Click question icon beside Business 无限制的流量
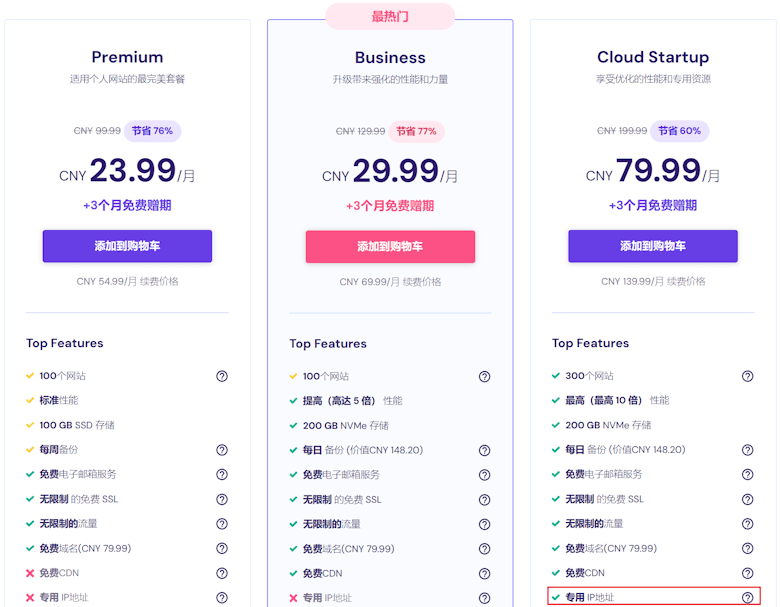The height and width of the screenshot is (607, 780). pos(484,524)
